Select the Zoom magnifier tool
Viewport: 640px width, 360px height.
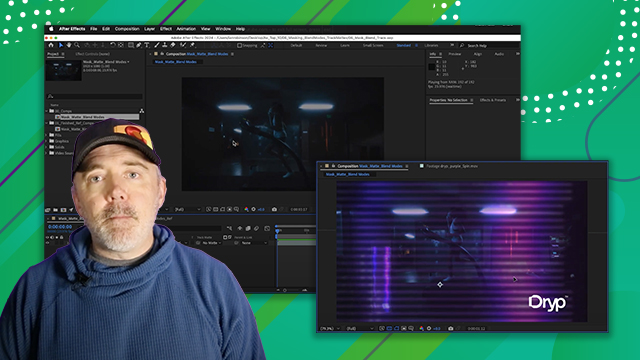click(x=77, y=45)
